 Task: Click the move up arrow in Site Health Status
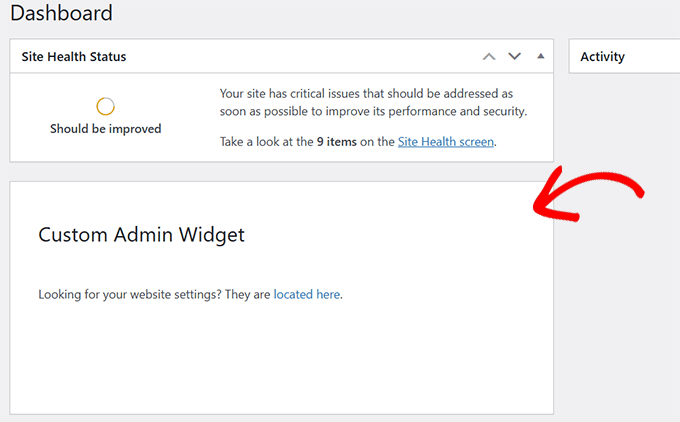pyautogui.click(x=489, y=57)
